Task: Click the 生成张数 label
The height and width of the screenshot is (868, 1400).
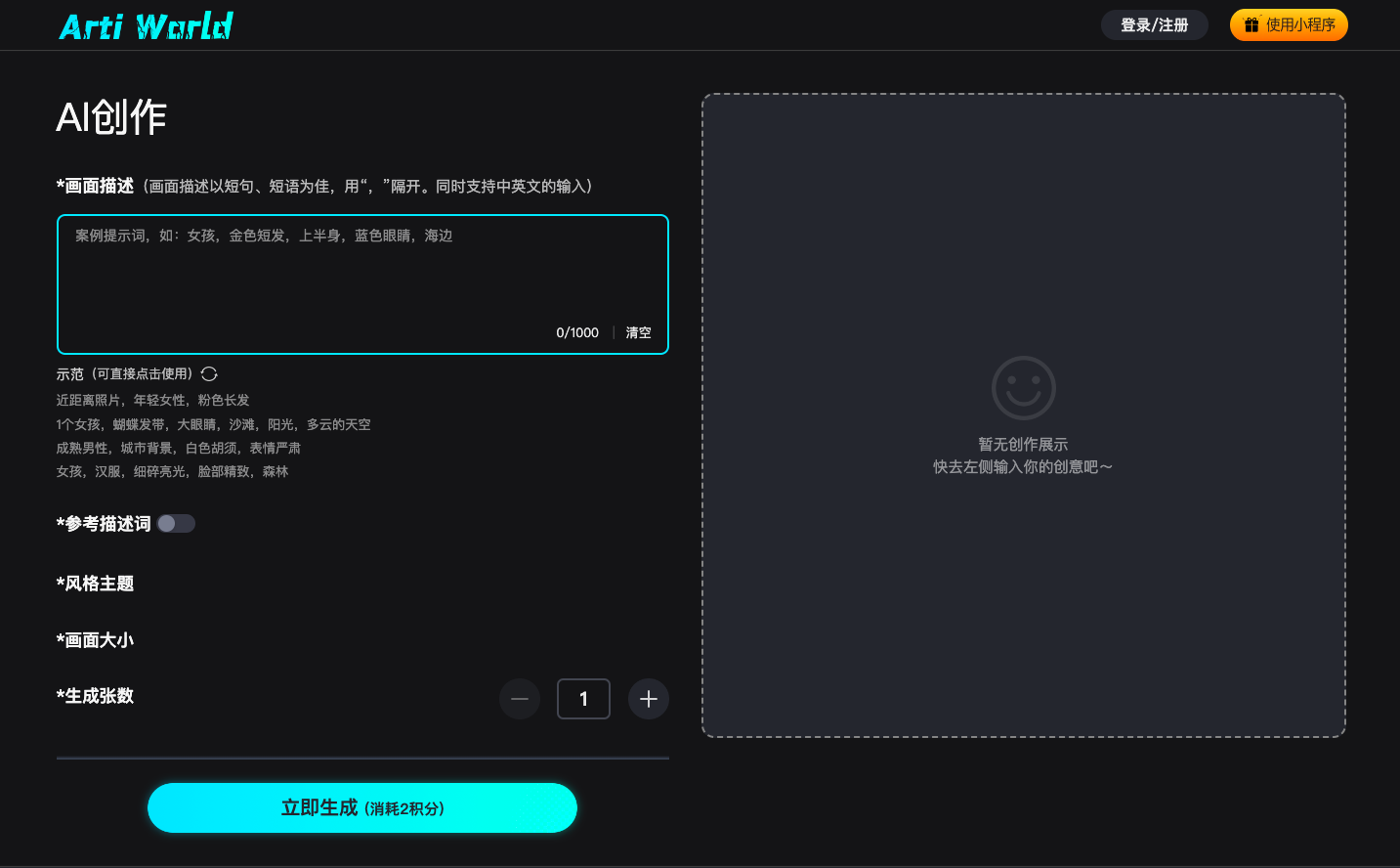Action: (96, 696)
